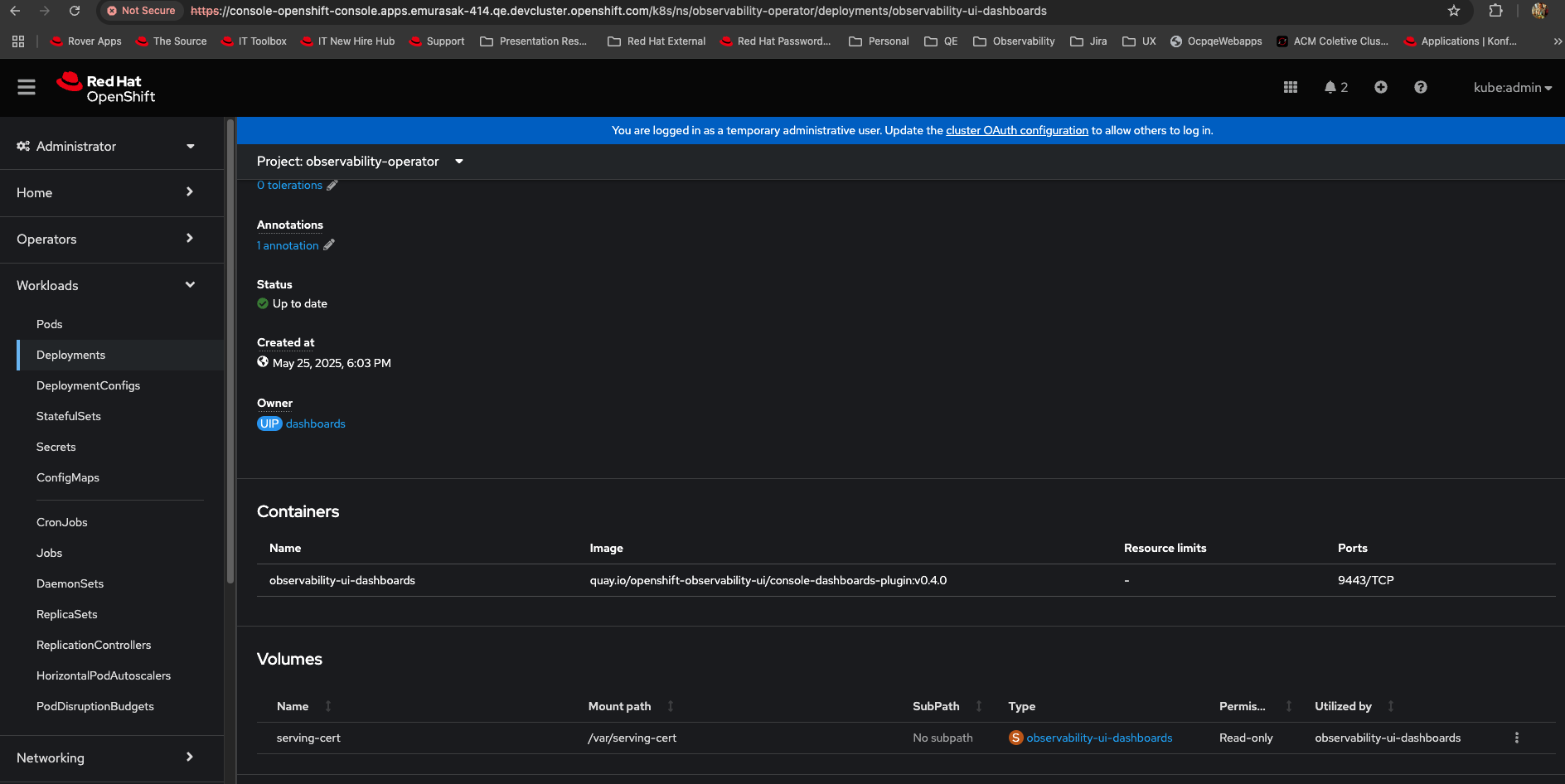Sort Volumes by Permissions column
The height and width of the screenshot is (784, 1565).
[1289, 706]
